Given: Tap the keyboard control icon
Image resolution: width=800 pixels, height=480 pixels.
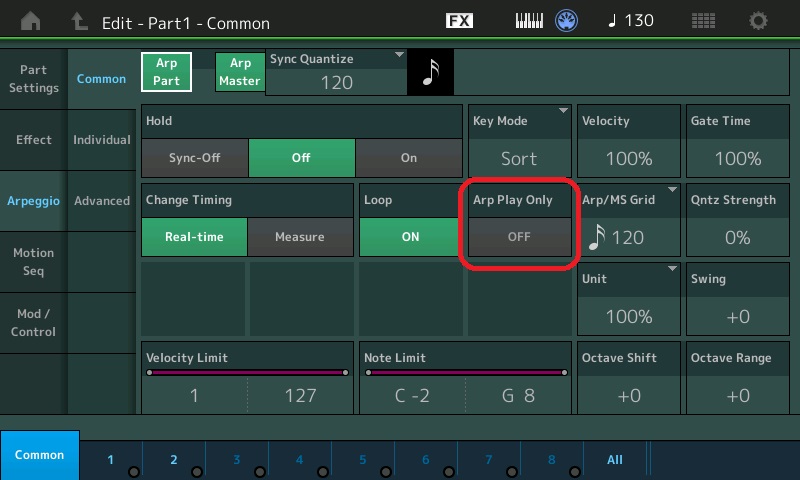Looking at the screenshot, I should click(533, 21).
